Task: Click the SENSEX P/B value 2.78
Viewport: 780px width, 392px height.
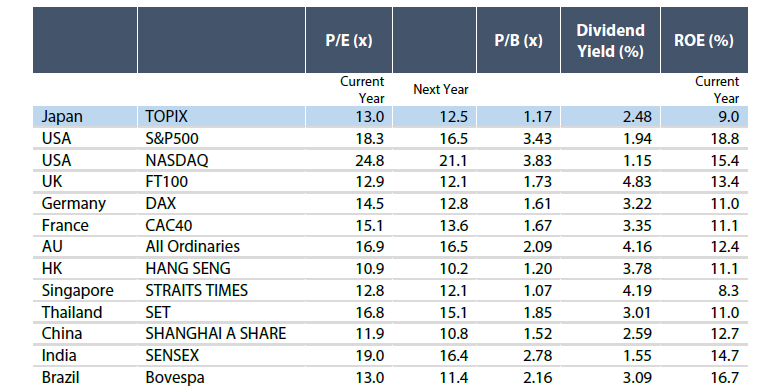Action: click(x=537, y=356)
